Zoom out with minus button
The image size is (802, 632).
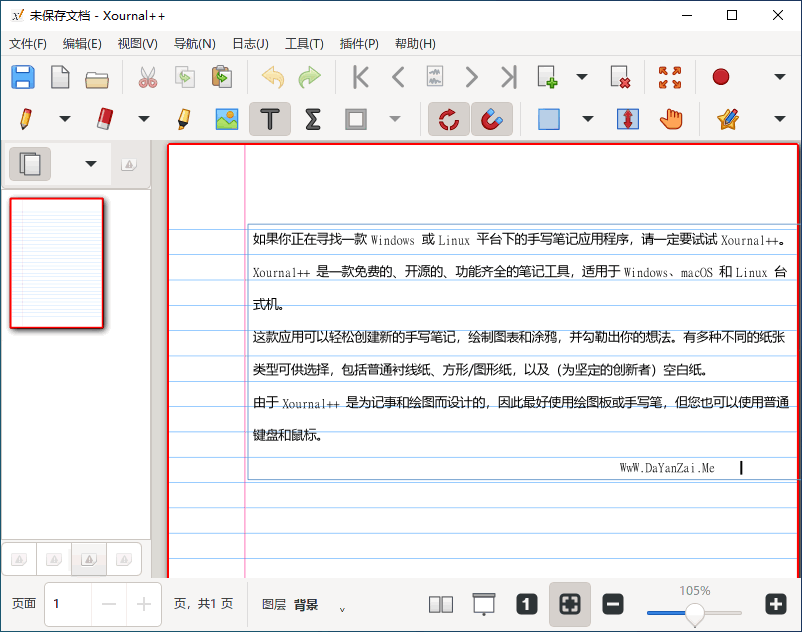(x=613, y=604)
